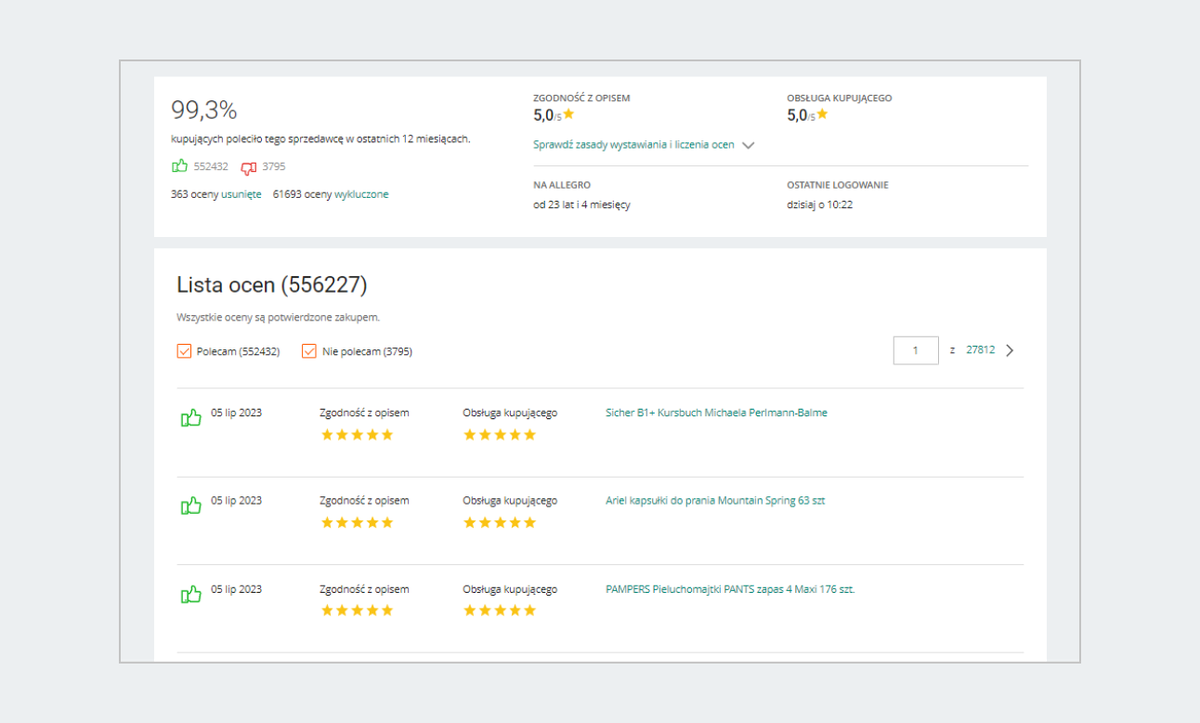
Task: Open the wykluczone ratings link
Action: click(x=361, y=194)
